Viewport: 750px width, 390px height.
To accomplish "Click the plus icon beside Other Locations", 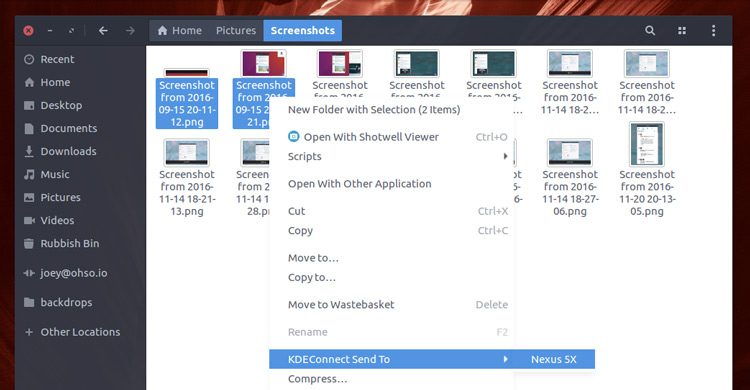I will pos(29,332).
